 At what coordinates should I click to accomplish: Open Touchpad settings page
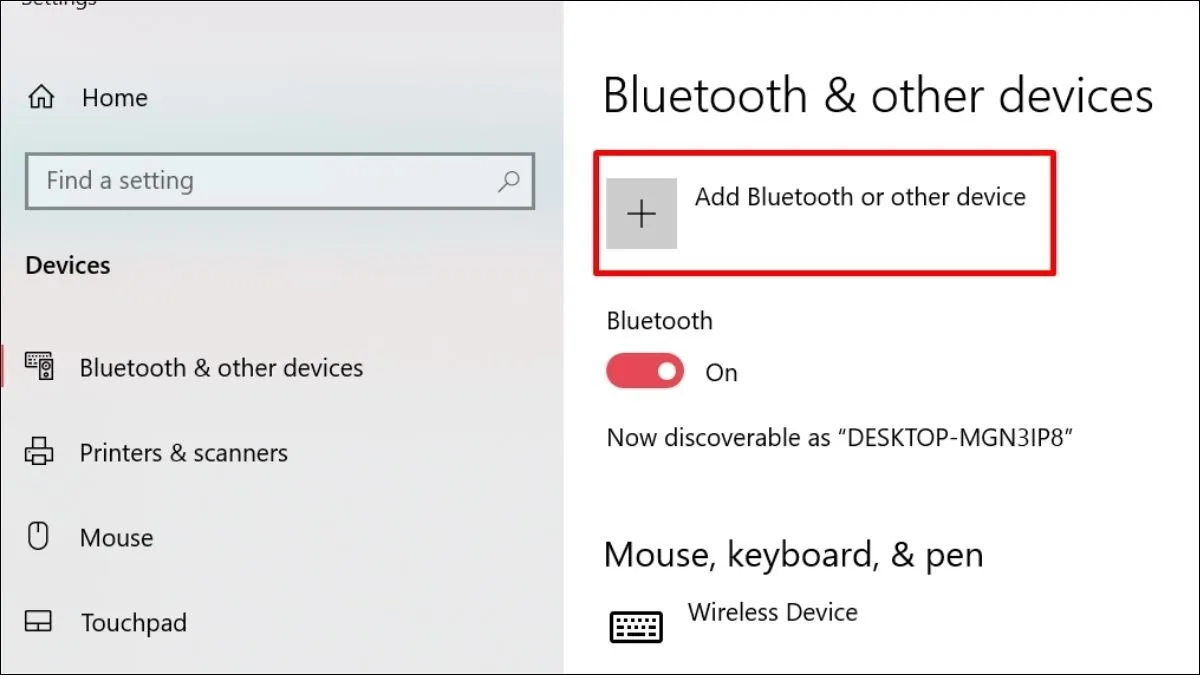point(133,623)
